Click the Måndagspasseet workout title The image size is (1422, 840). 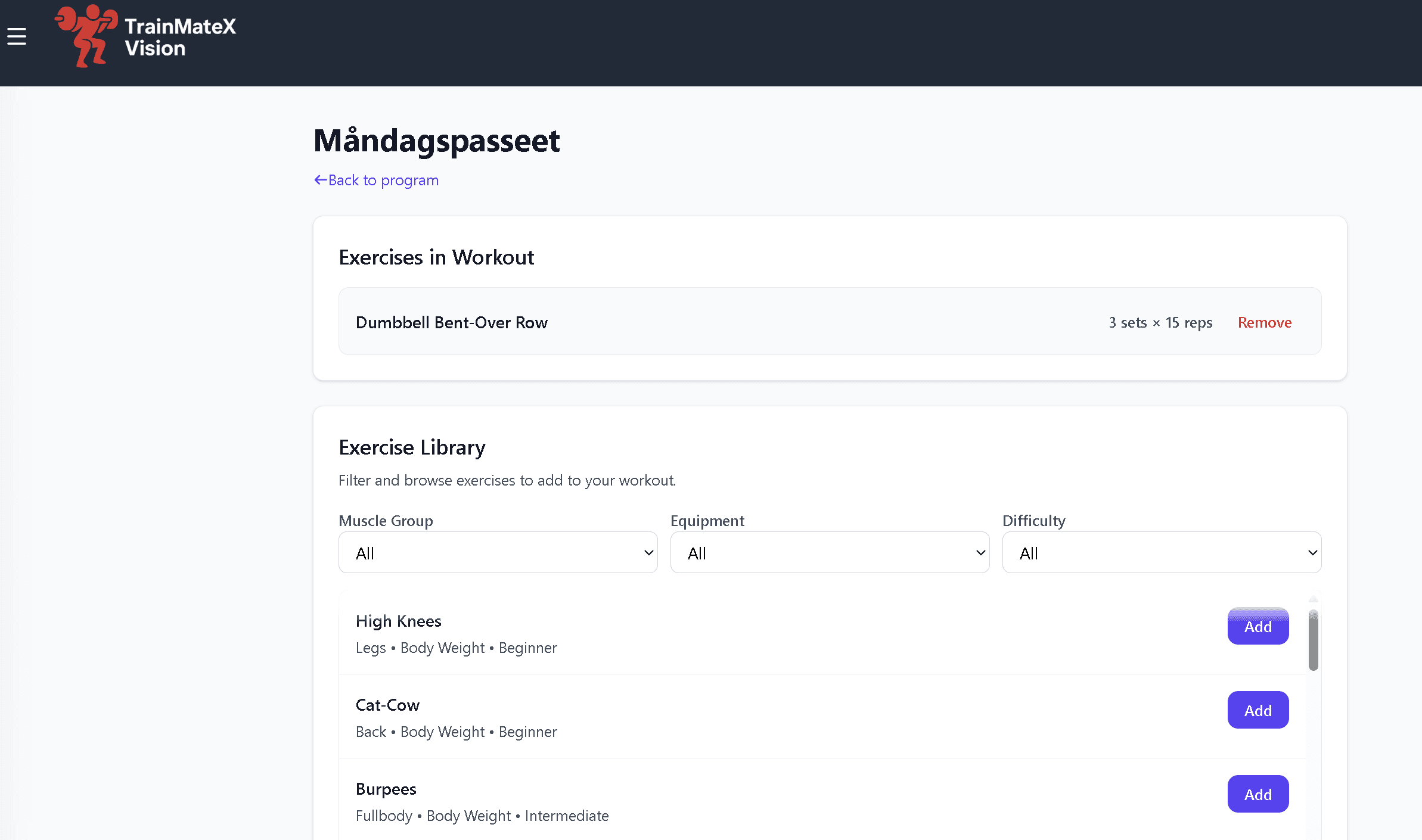pyautogui.click(x=437, y=141)
